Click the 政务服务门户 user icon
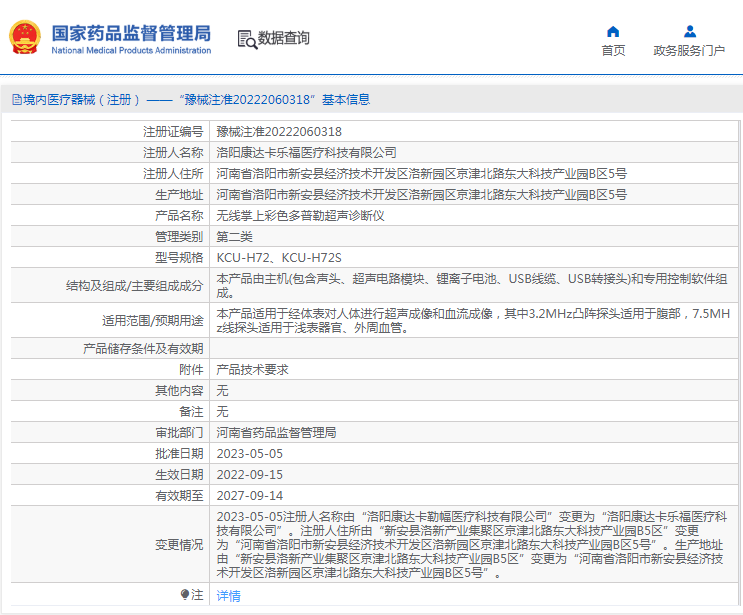Screen dimensions: 743x615 click(690, 32)
